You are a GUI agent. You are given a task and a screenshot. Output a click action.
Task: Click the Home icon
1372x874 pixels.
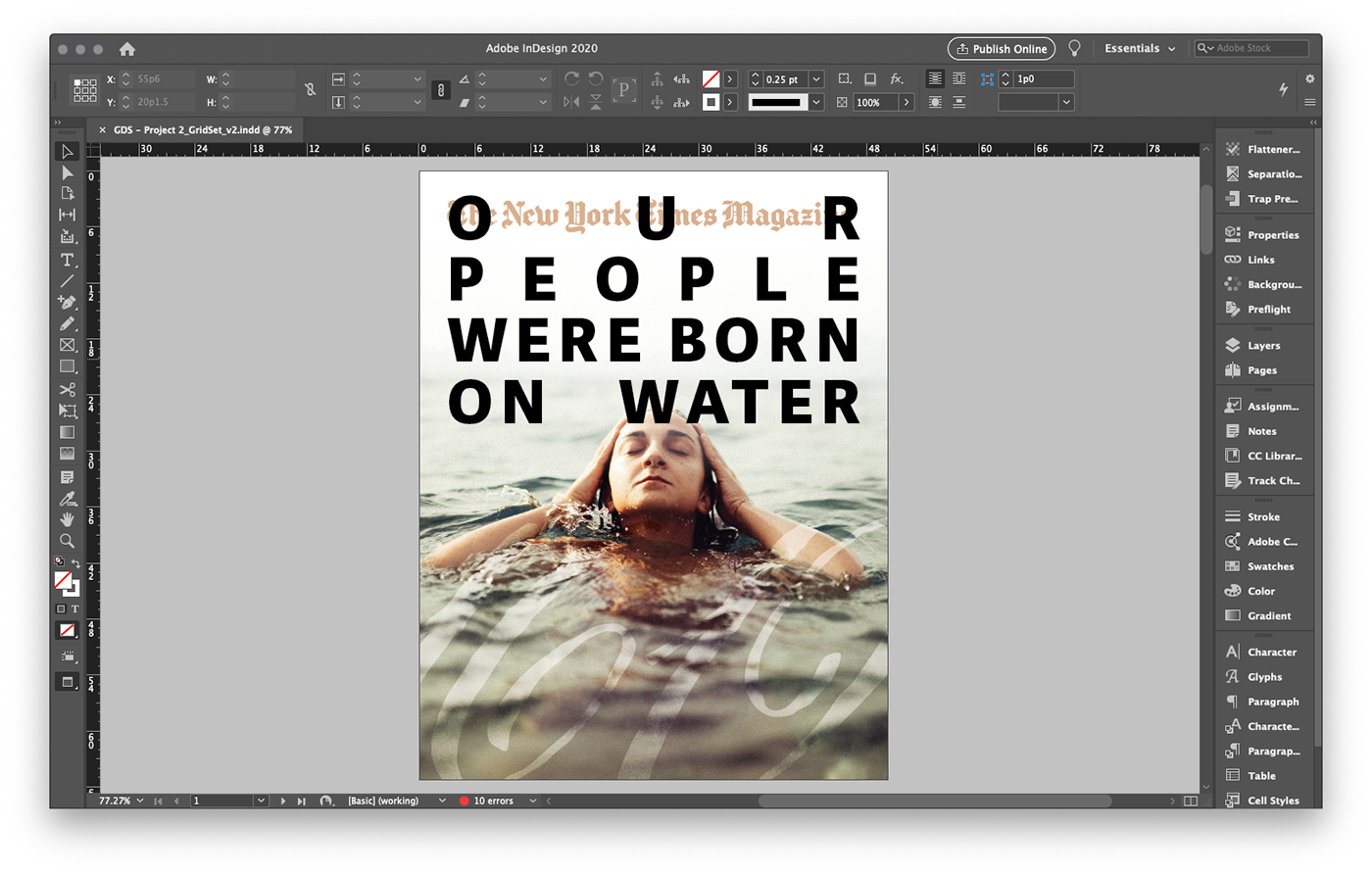coord(126,49)
